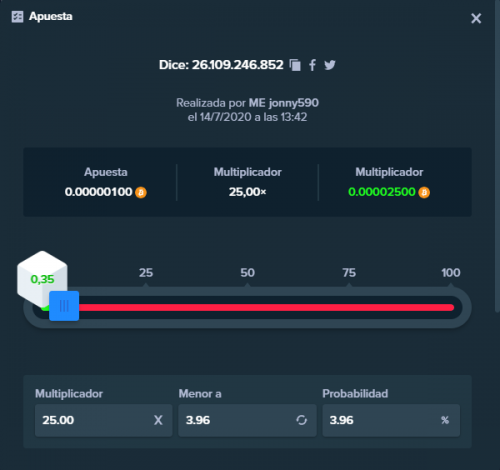Select the blue slider handle
500x470 pixels.
coord(64,306)
